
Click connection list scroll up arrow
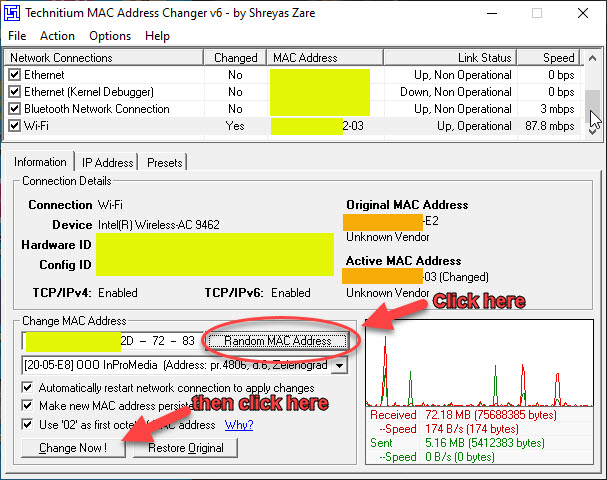pyautogui.click(x=592, y=58)
